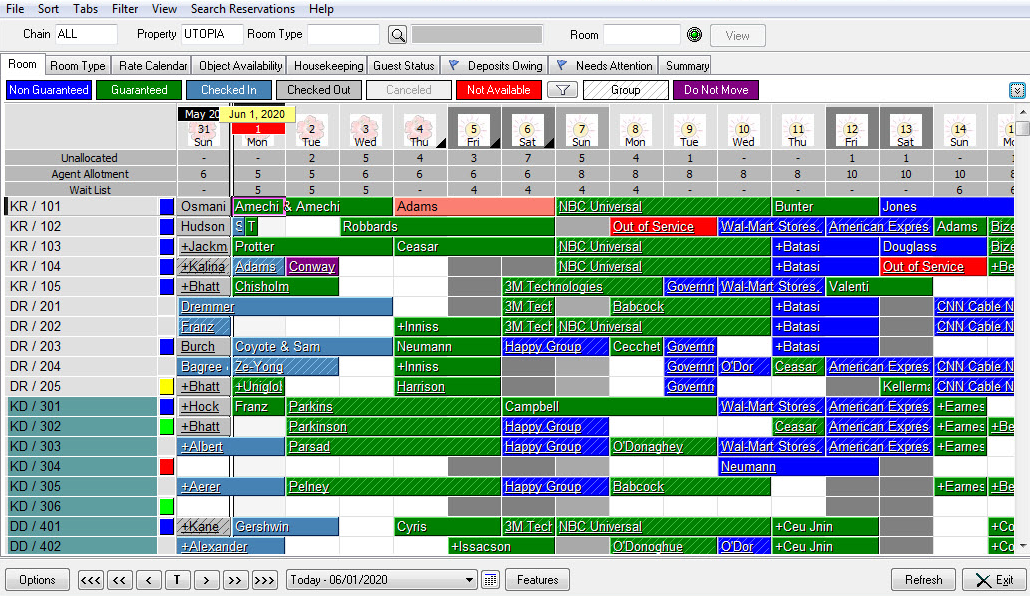1030x596 pixels.
Task: Step forward one day with single right arrow
Action: point(206,580)
